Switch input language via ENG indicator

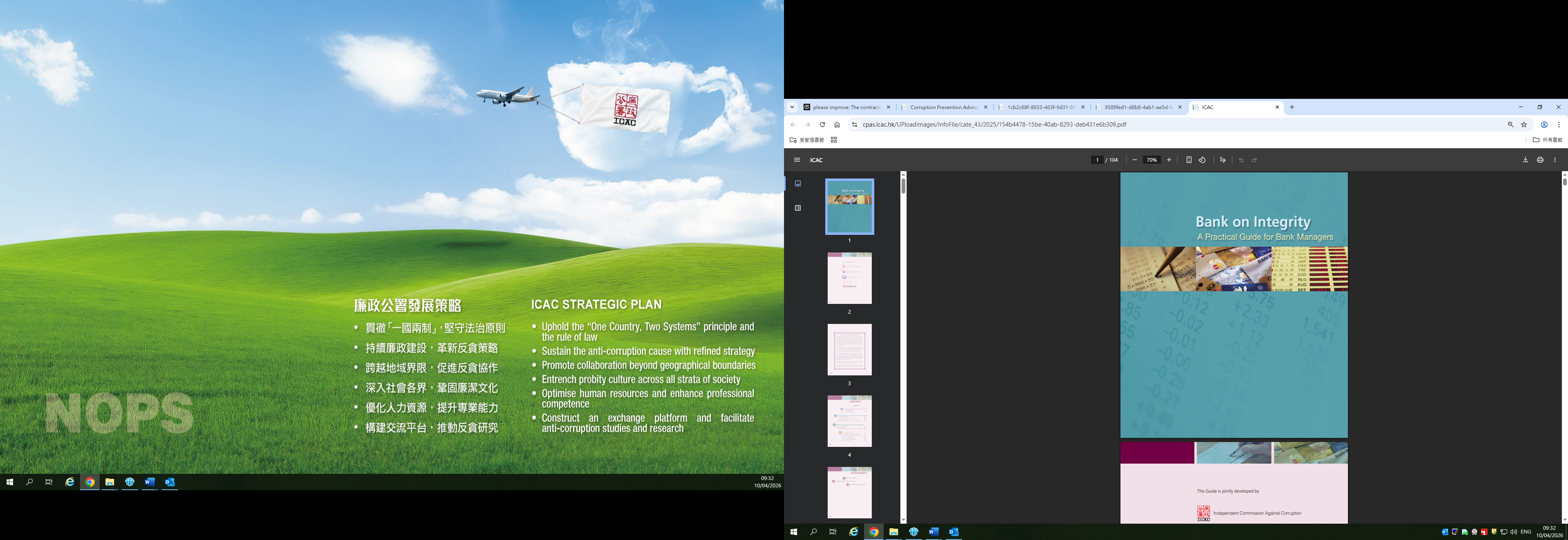(1526, 532)
